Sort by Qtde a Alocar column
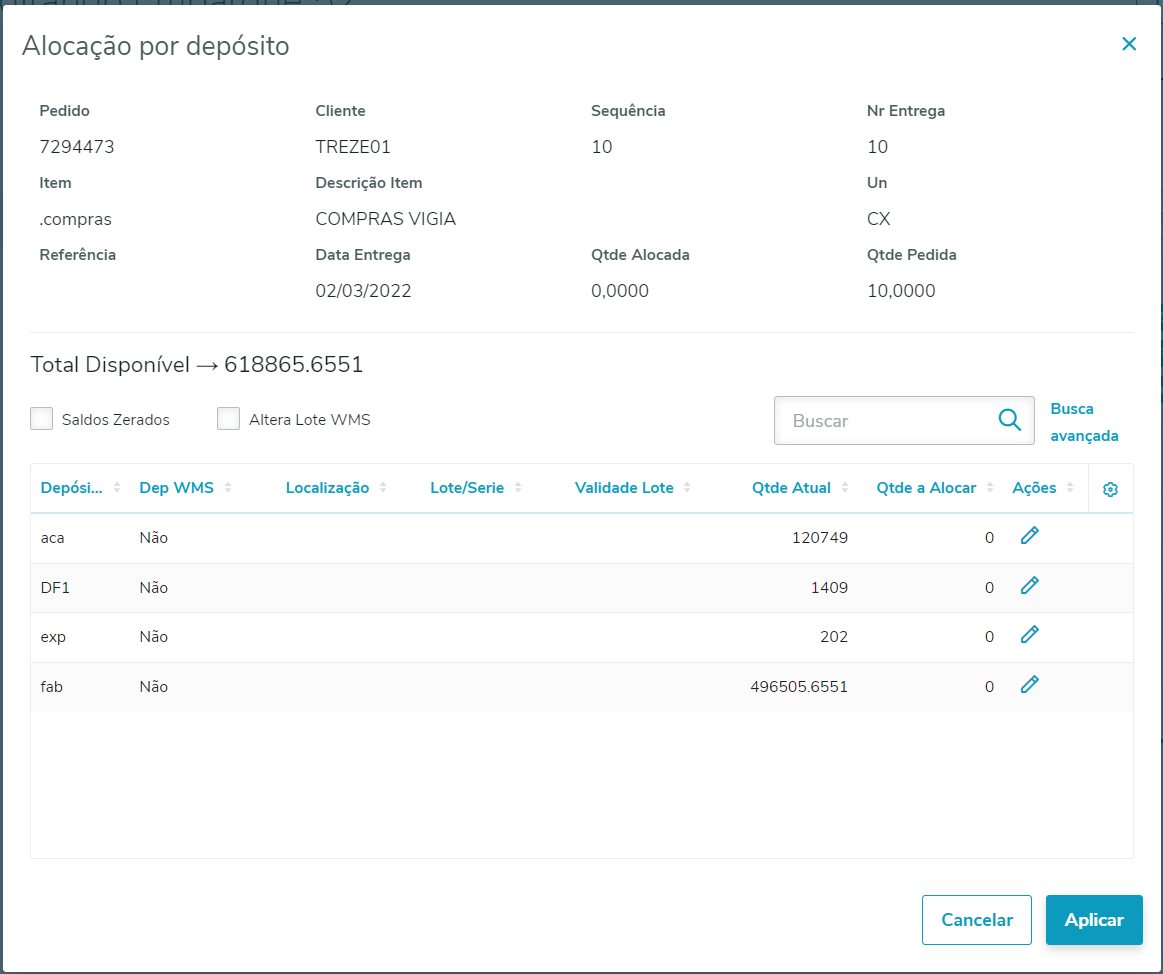The height and width of the screenshot is (974, 1163). click(x=935, y=488)
